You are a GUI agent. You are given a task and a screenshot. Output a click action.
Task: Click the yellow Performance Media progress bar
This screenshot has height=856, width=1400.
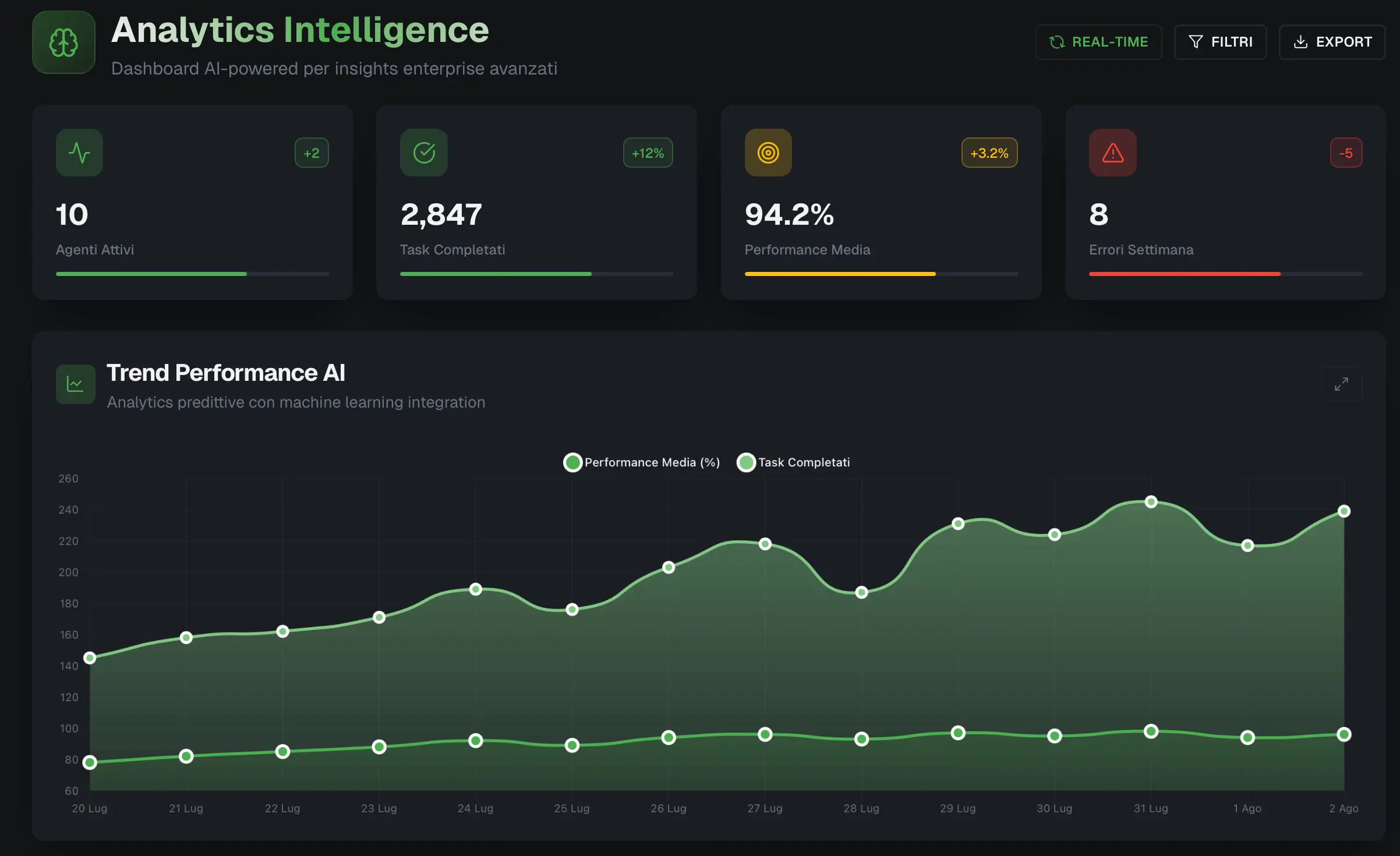point(840,273)
